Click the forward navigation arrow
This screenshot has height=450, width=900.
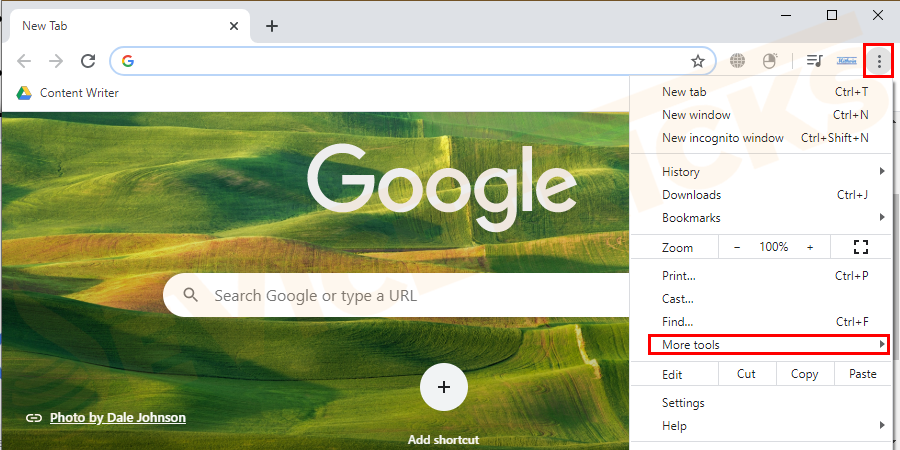coord(56,61)
